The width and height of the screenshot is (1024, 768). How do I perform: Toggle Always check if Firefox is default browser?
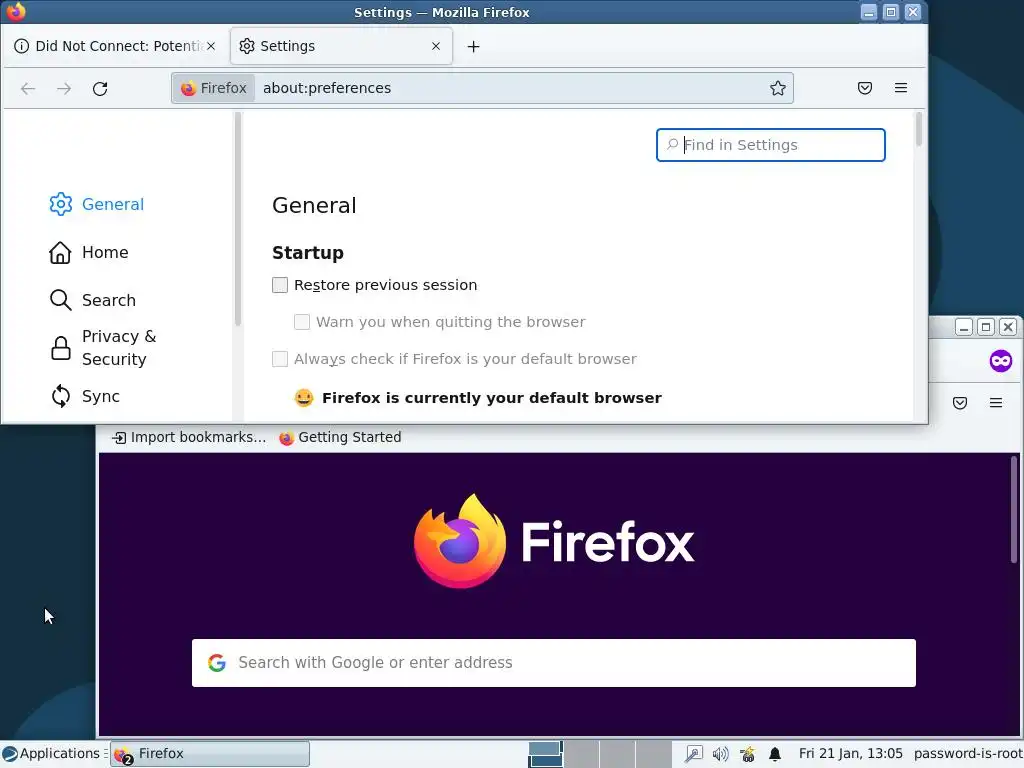(280, 359)
